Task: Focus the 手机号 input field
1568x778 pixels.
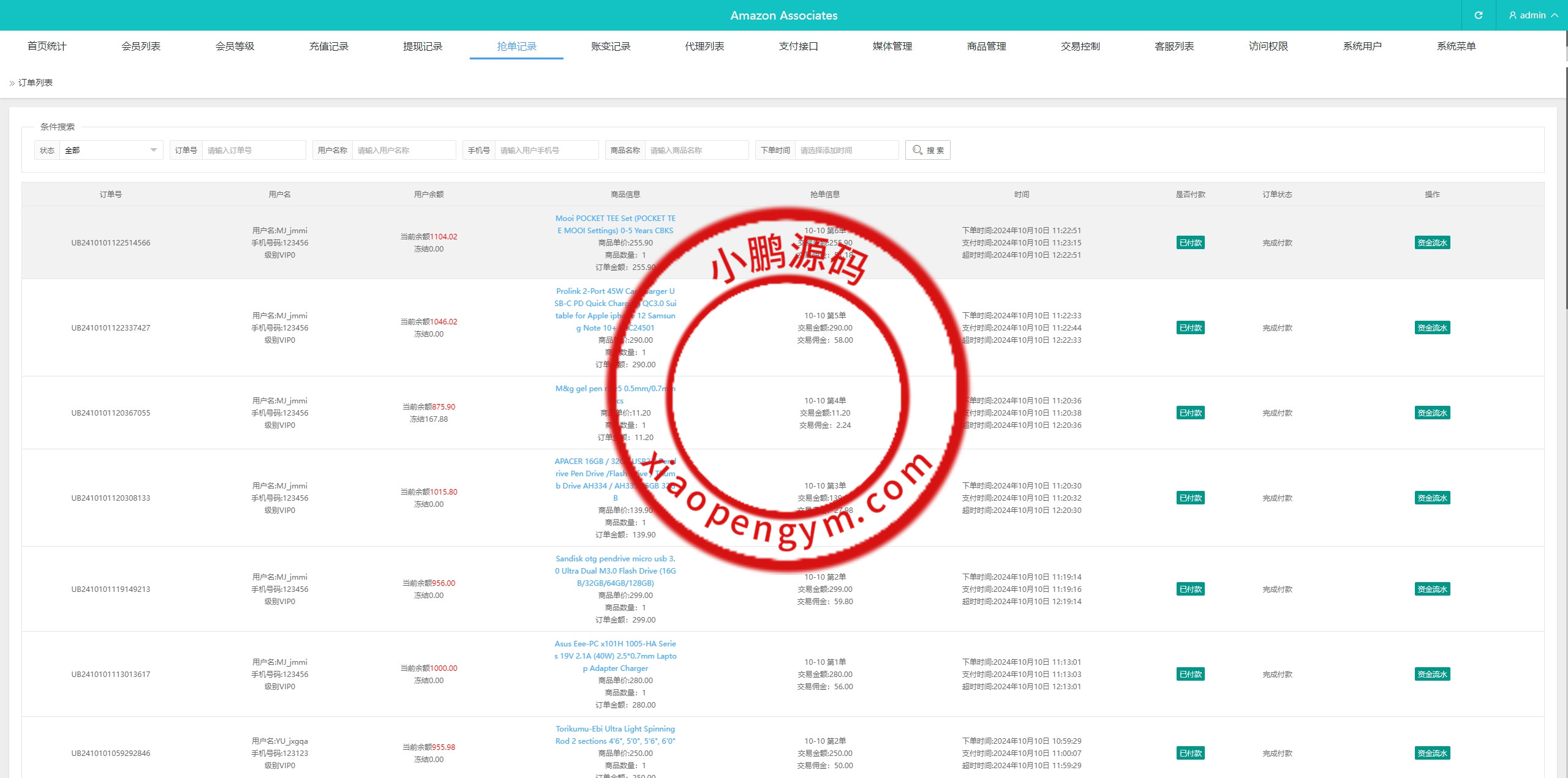Action: (546, 150)
